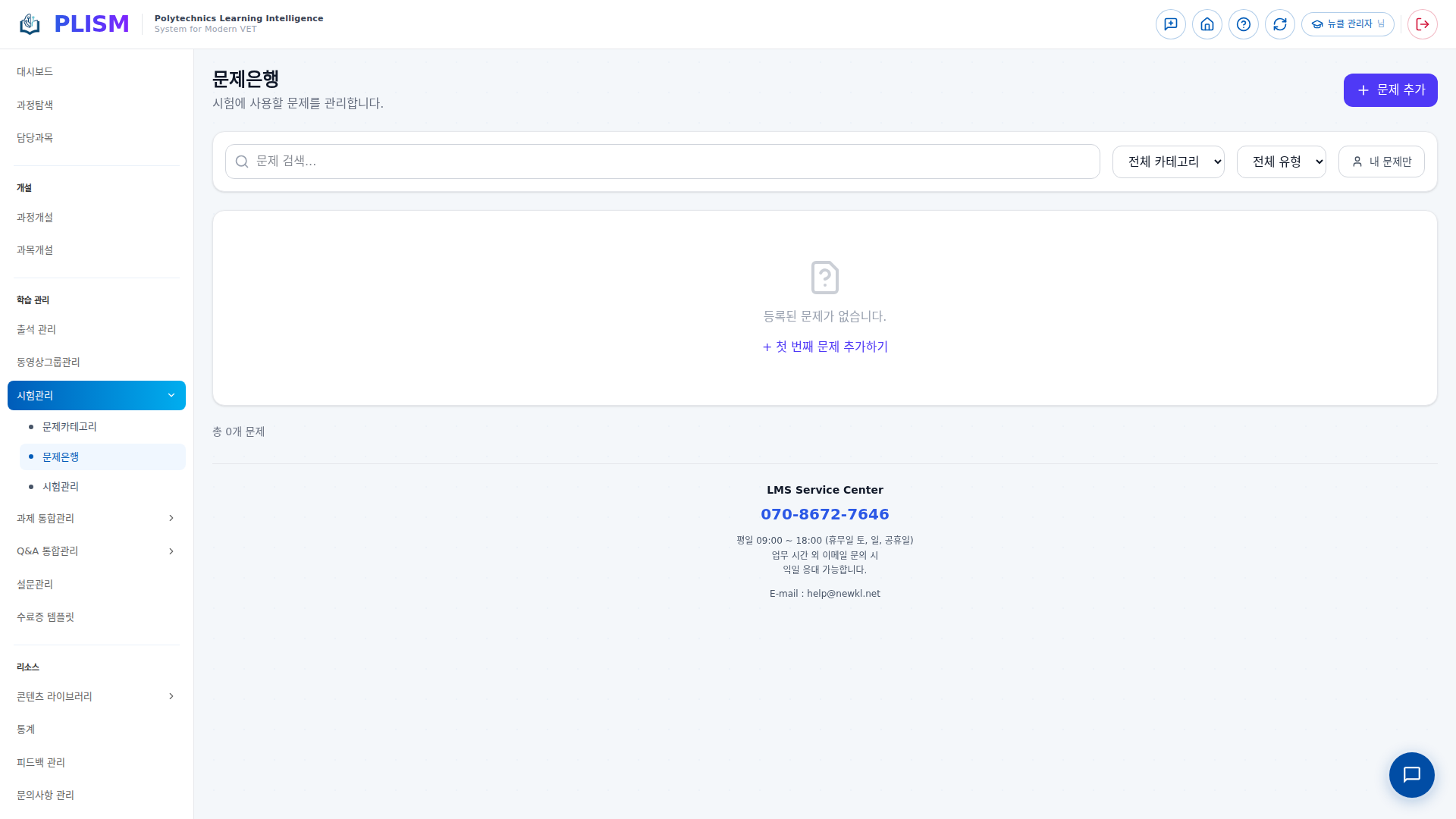The width and height of the screenshot is (1456, 819).
Task: Click the PLISM logo icon
Action: [30, 24]
